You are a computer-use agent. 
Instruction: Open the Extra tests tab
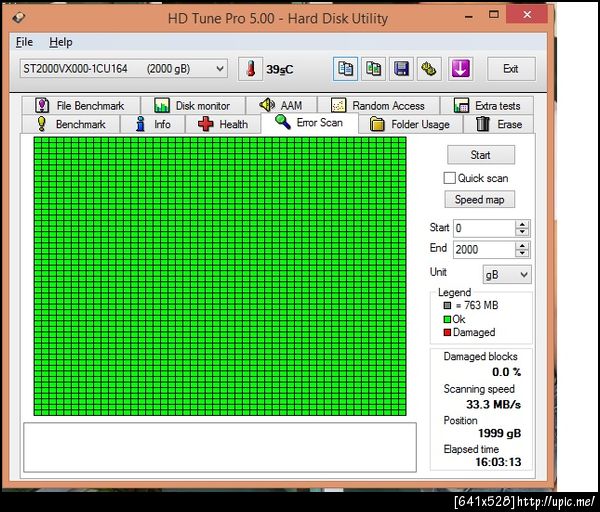coord(487,105)
